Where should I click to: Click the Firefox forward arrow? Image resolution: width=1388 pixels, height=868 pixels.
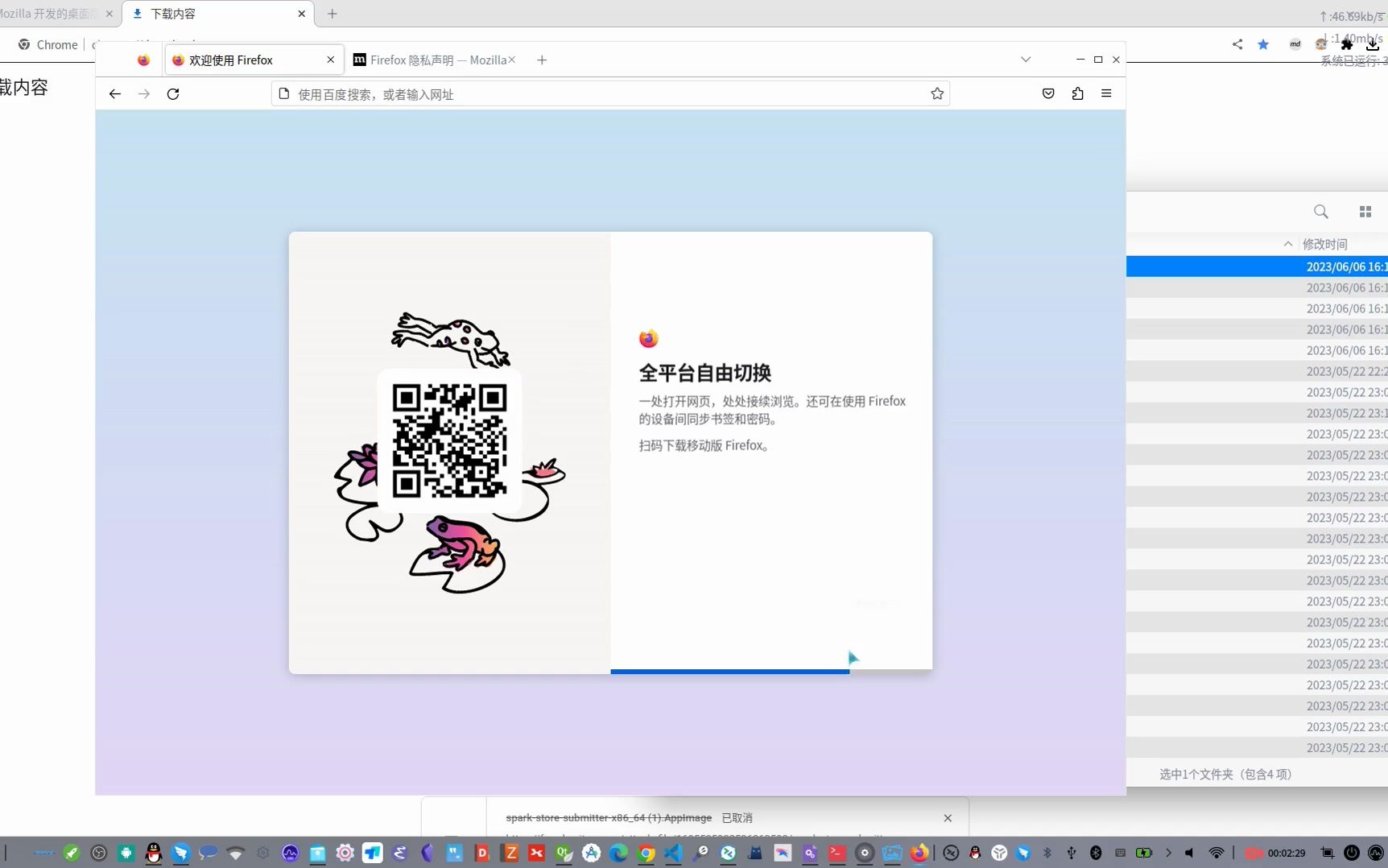pos(144,94)
